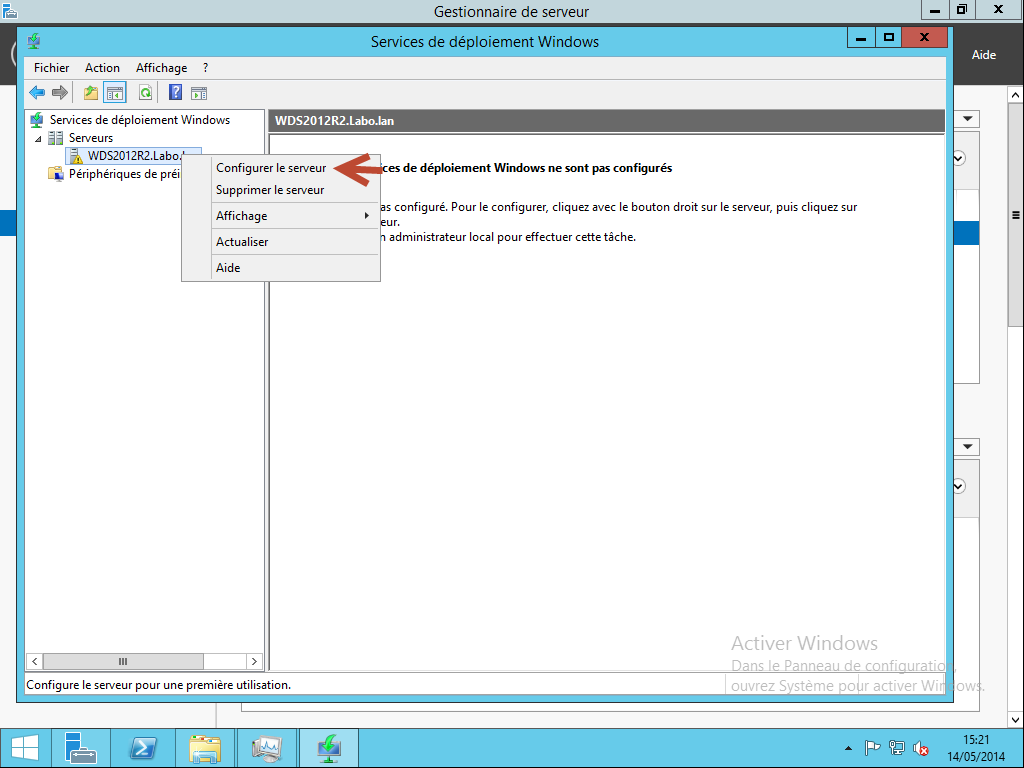Click the Refresh toolbar icon

[x=146, y=93]
